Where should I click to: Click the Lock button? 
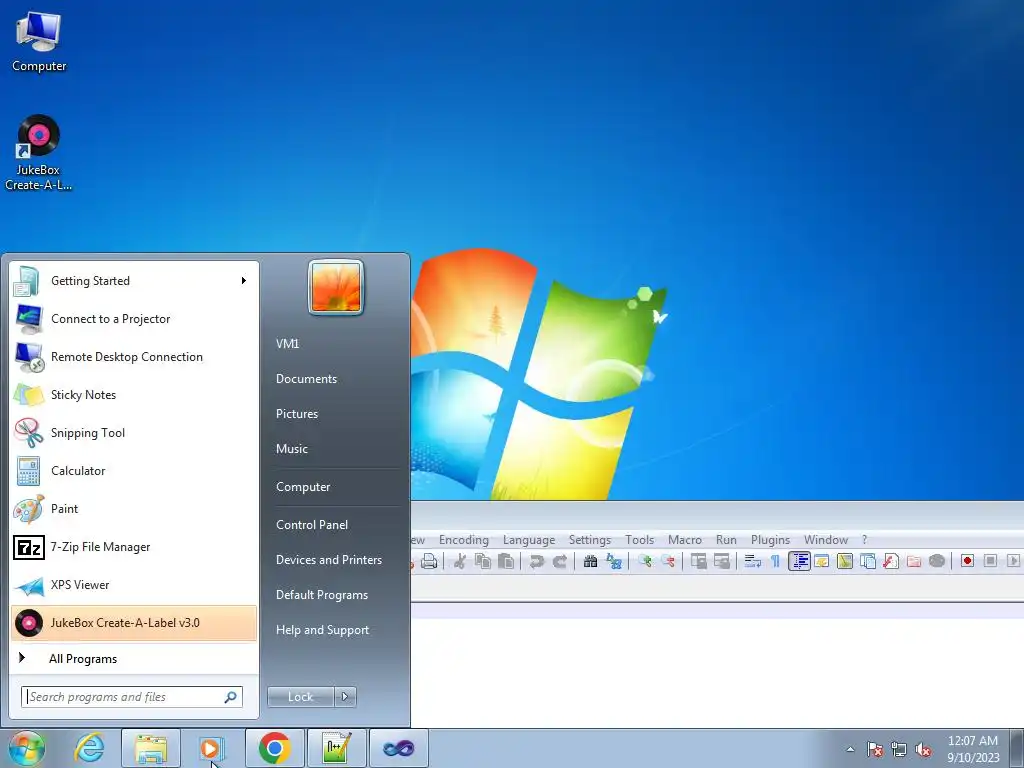click(300, 697)
